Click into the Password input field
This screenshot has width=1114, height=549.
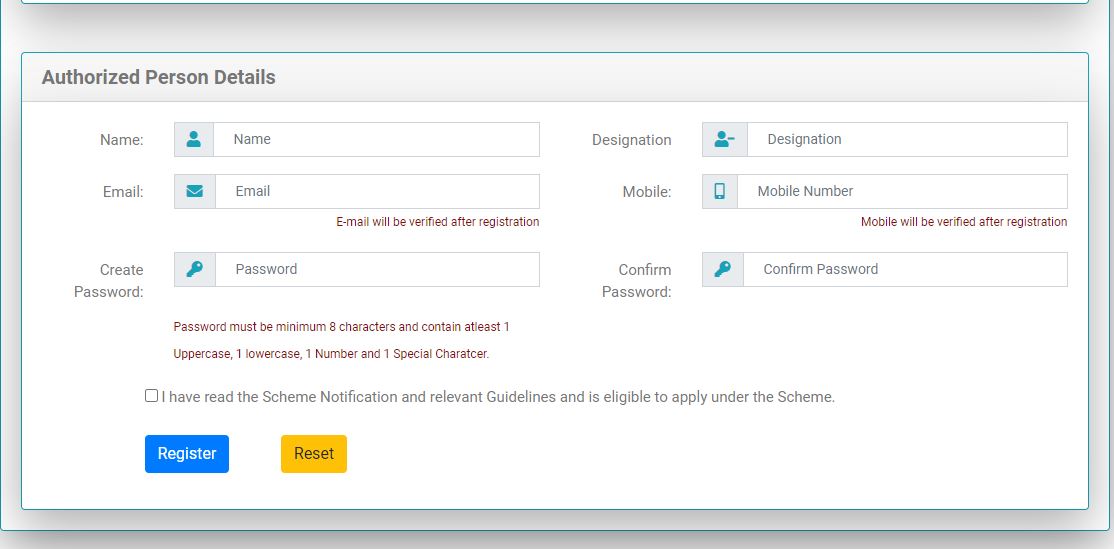coord(377,269)
